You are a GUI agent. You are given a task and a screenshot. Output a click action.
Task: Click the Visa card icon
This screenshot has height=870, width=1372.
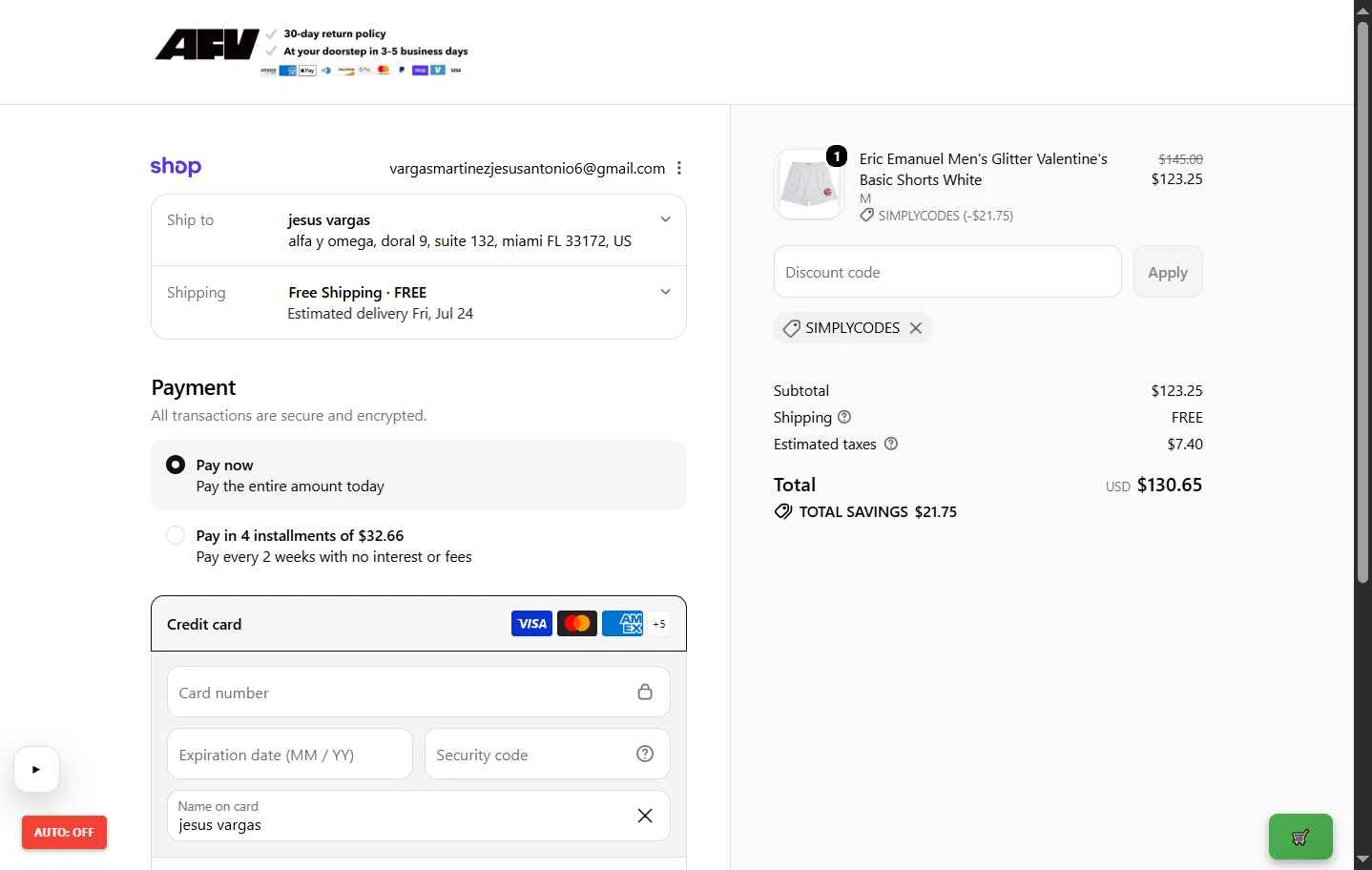(531, 624)
